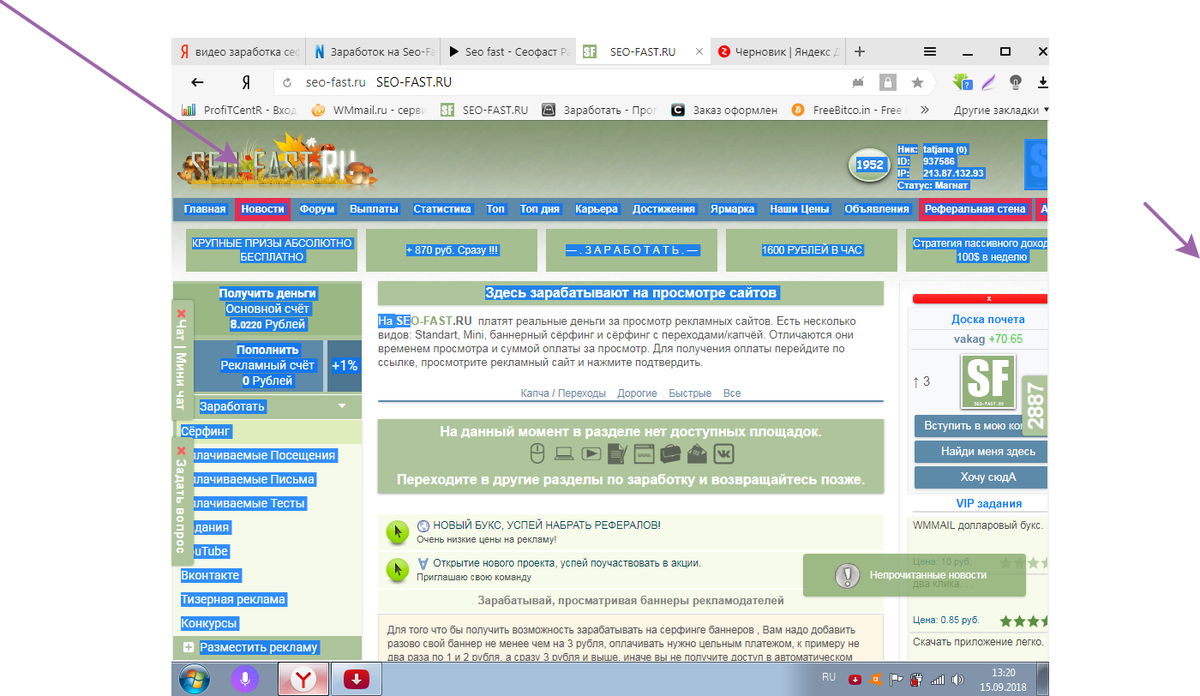Click document-with-pen icon in green banner
This screenshot has height=696, width=1200.
(617, 454)
